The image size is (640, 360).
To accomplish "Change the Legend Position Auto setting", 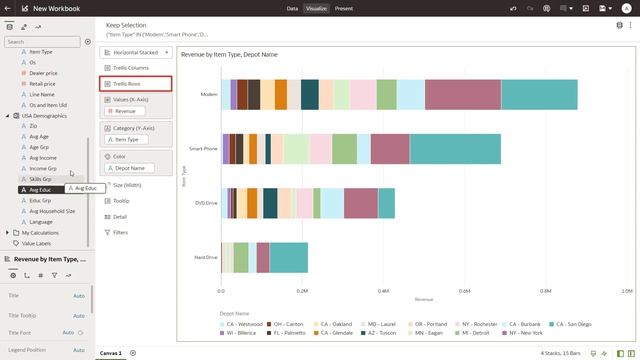I will [79, 350].
